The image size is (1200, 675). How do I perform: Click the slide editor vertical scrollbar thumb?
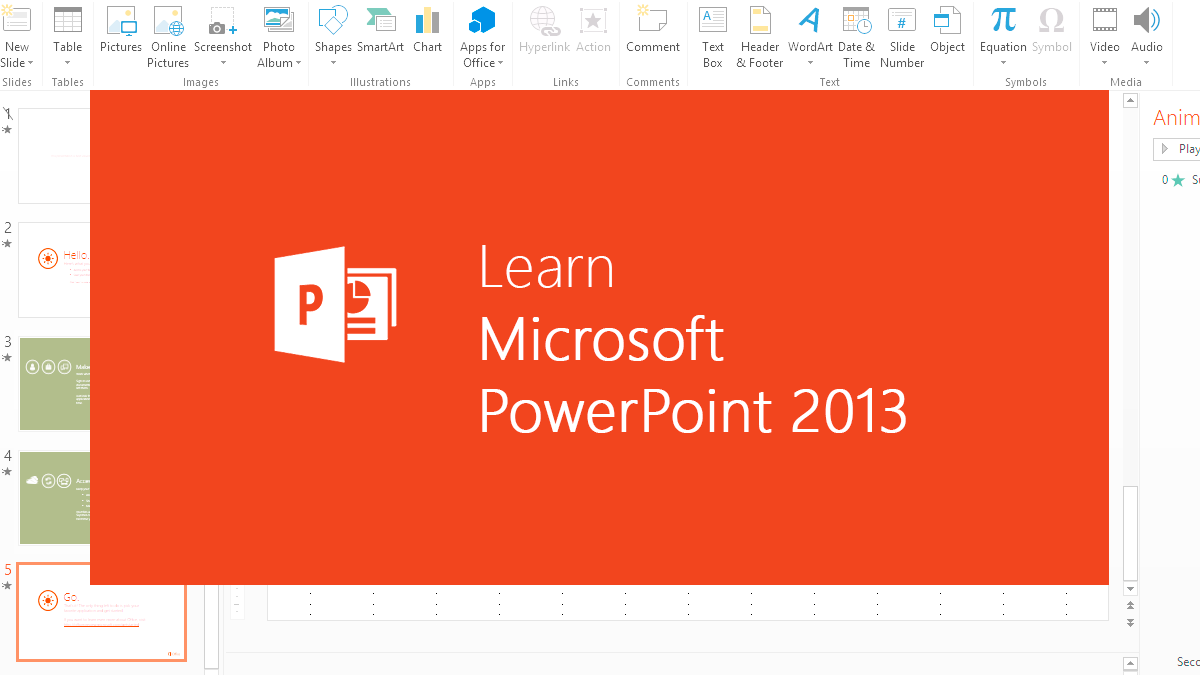(1130, 532)
